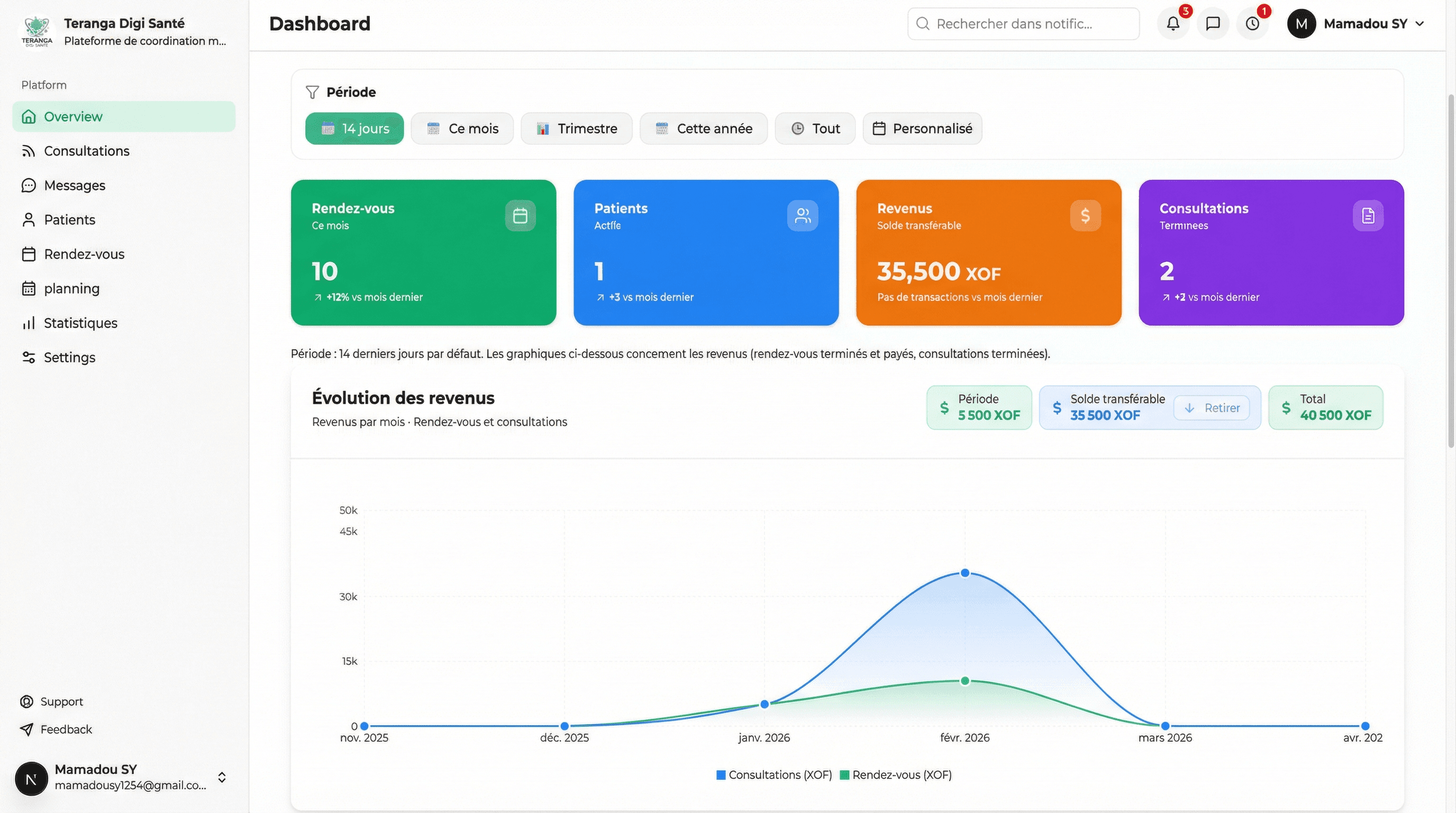Screen dimensions: 1456x813
Task: Click the 'Retirer' withdrawal button
Action: coord(1213,408)
